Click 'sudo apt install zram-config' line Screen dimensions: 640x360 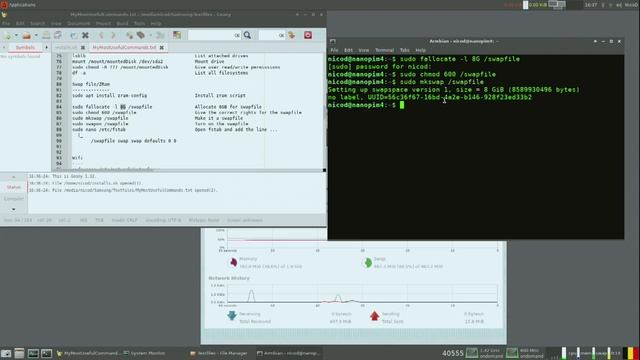point(109,95)
